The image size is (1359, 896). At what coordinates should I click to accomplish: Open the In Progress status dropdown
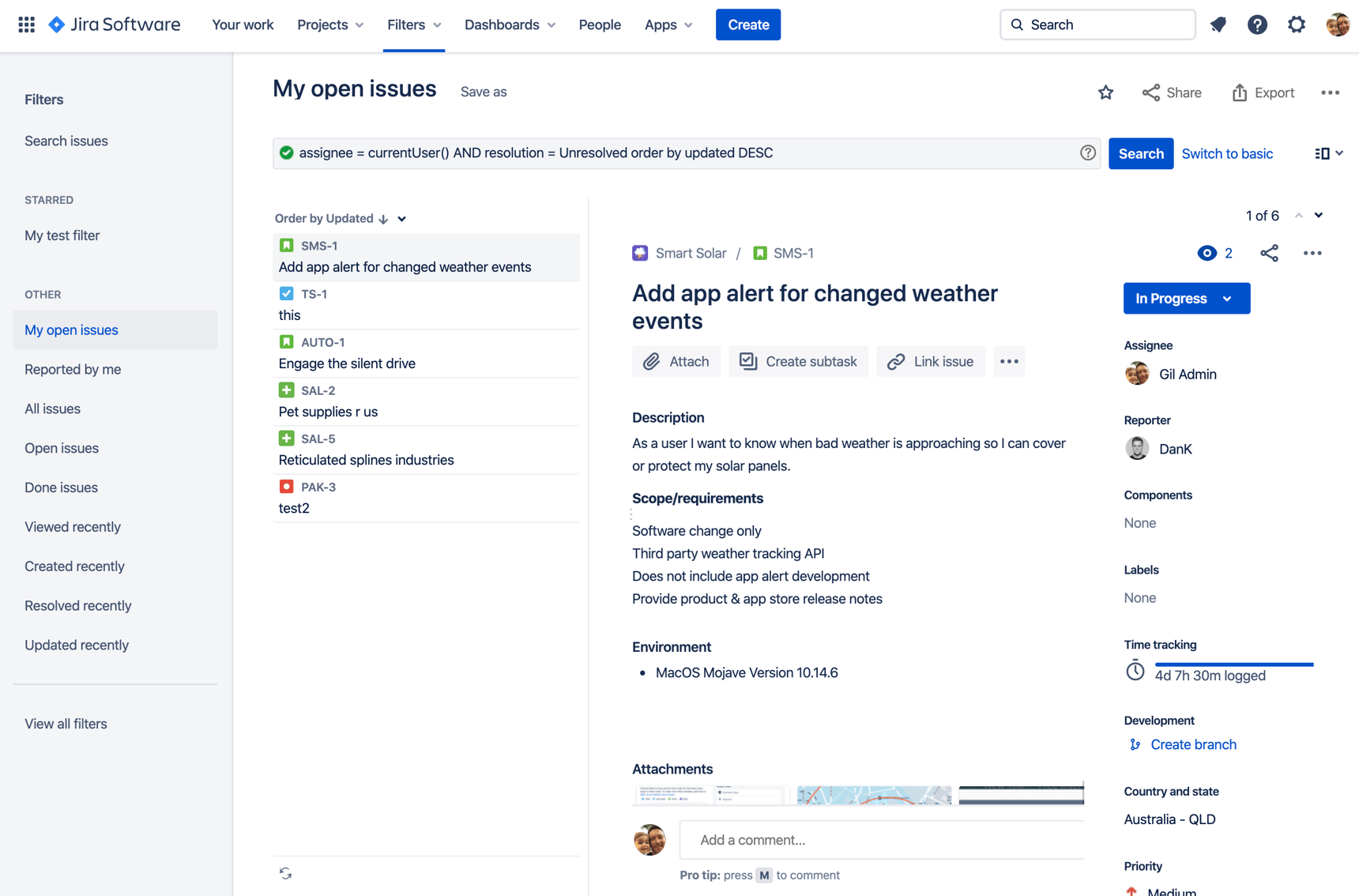tap(1186, 298)
